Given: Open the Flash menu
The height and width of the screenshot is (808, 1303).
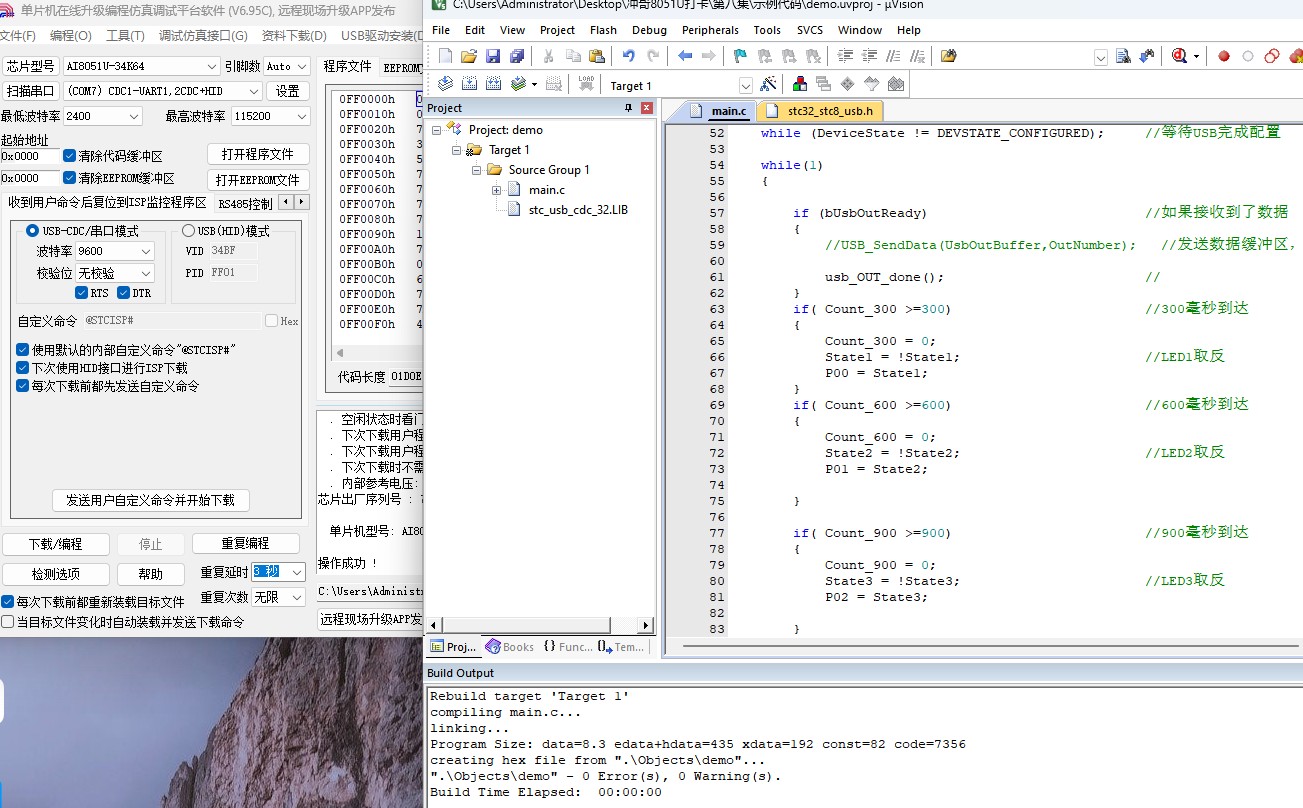Looking at the screenshot, I should click(603, 30).
